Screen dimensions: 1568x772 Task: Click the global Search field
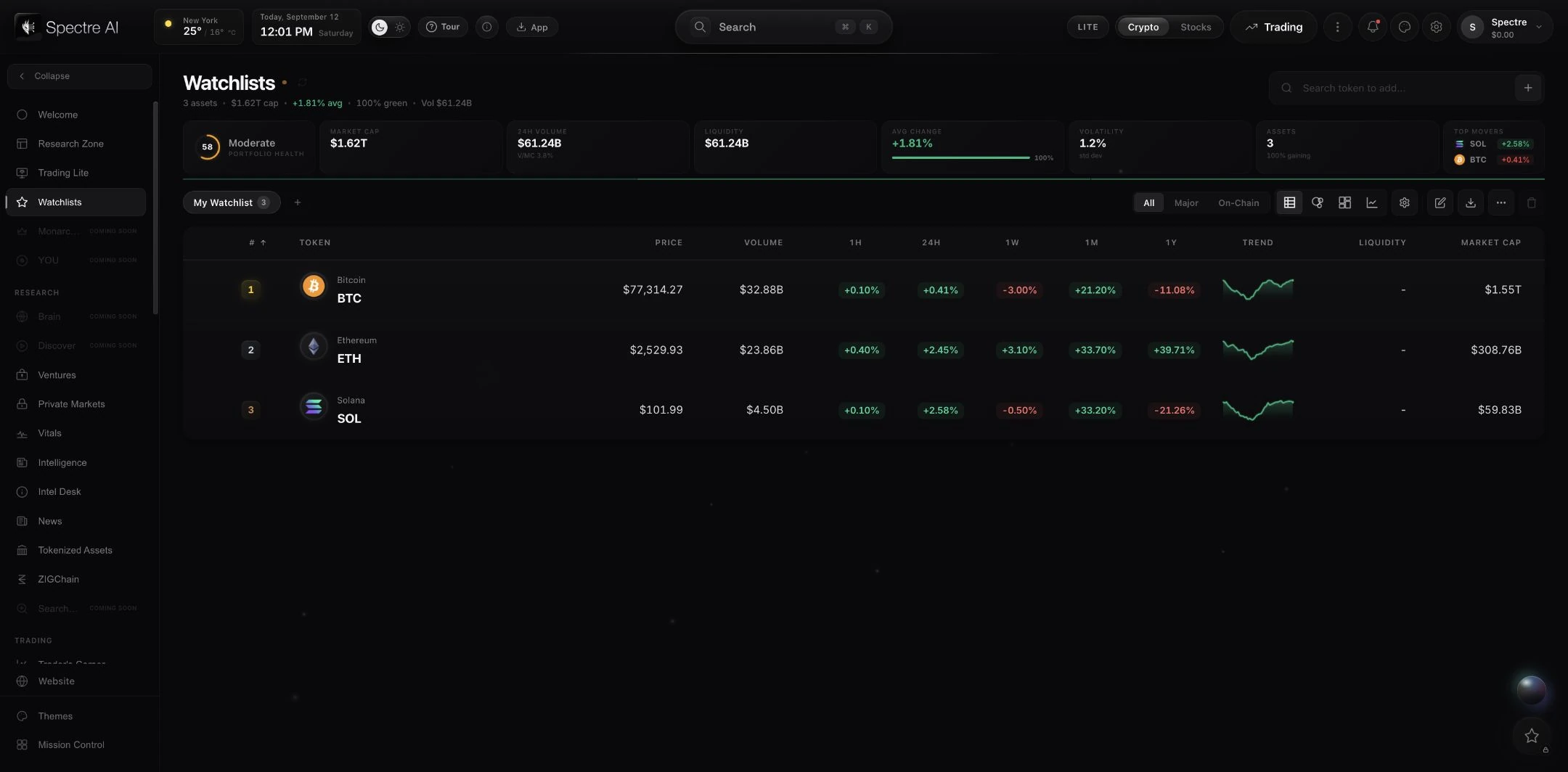point(783,27)
